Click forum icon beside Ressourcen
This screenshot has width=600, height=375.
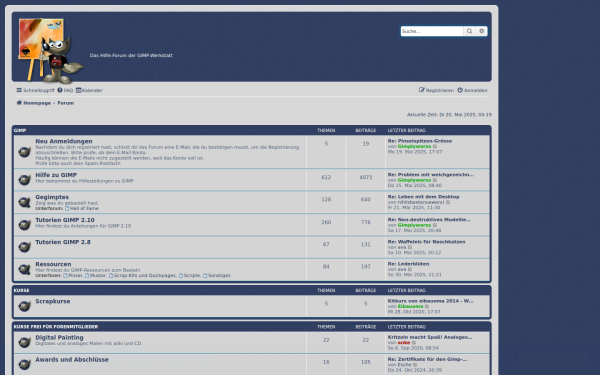pos(24,269)
